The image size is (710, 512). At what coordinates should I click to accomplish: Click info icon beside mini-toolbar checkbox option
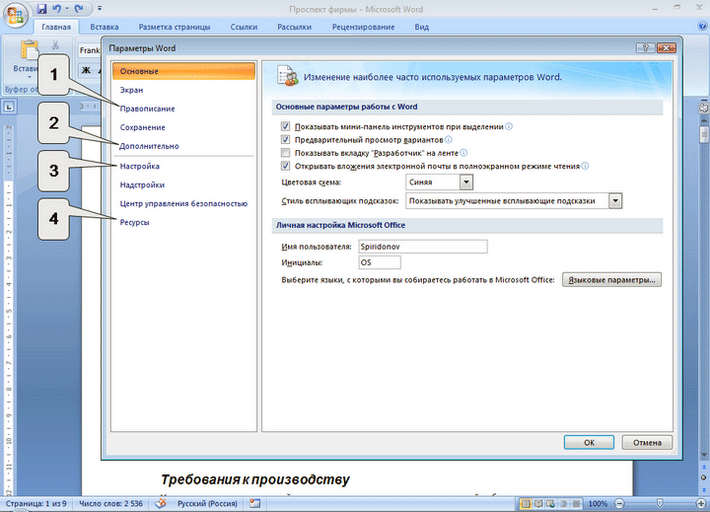coord(509,127)
